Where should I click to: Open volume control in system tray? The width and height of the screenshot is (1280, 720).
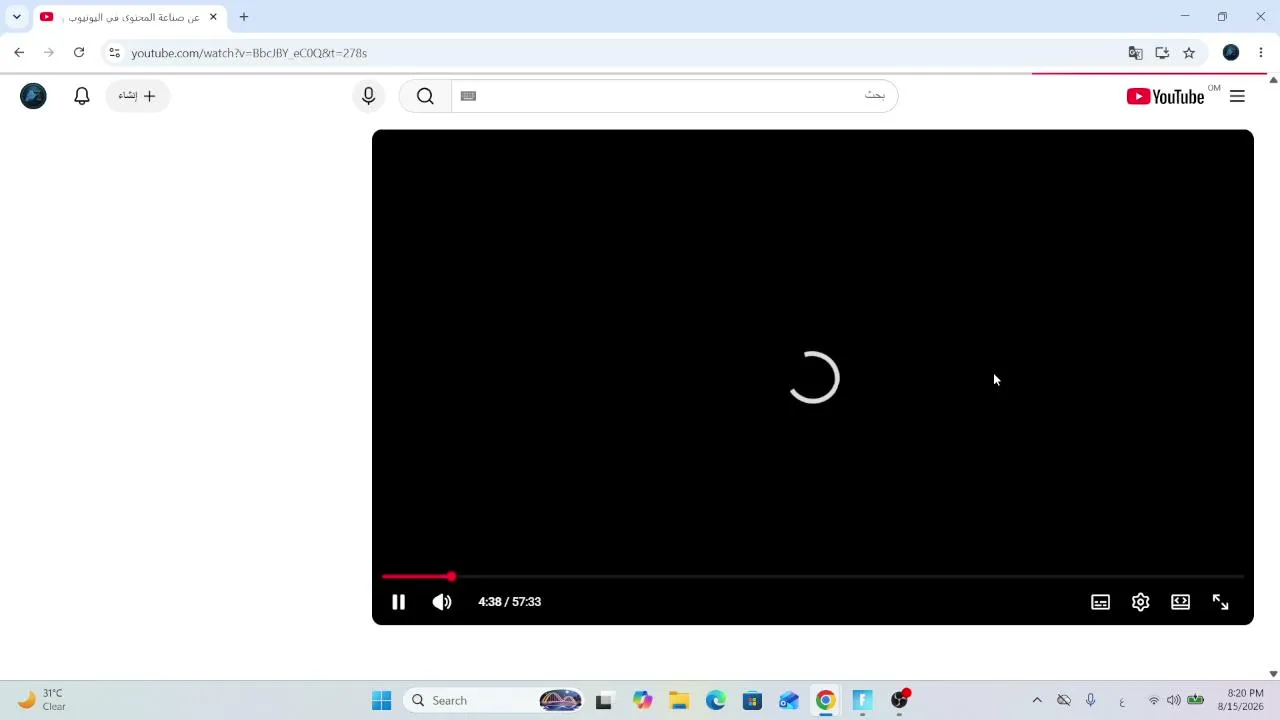pyautogui.click(x=1174, y=701)
